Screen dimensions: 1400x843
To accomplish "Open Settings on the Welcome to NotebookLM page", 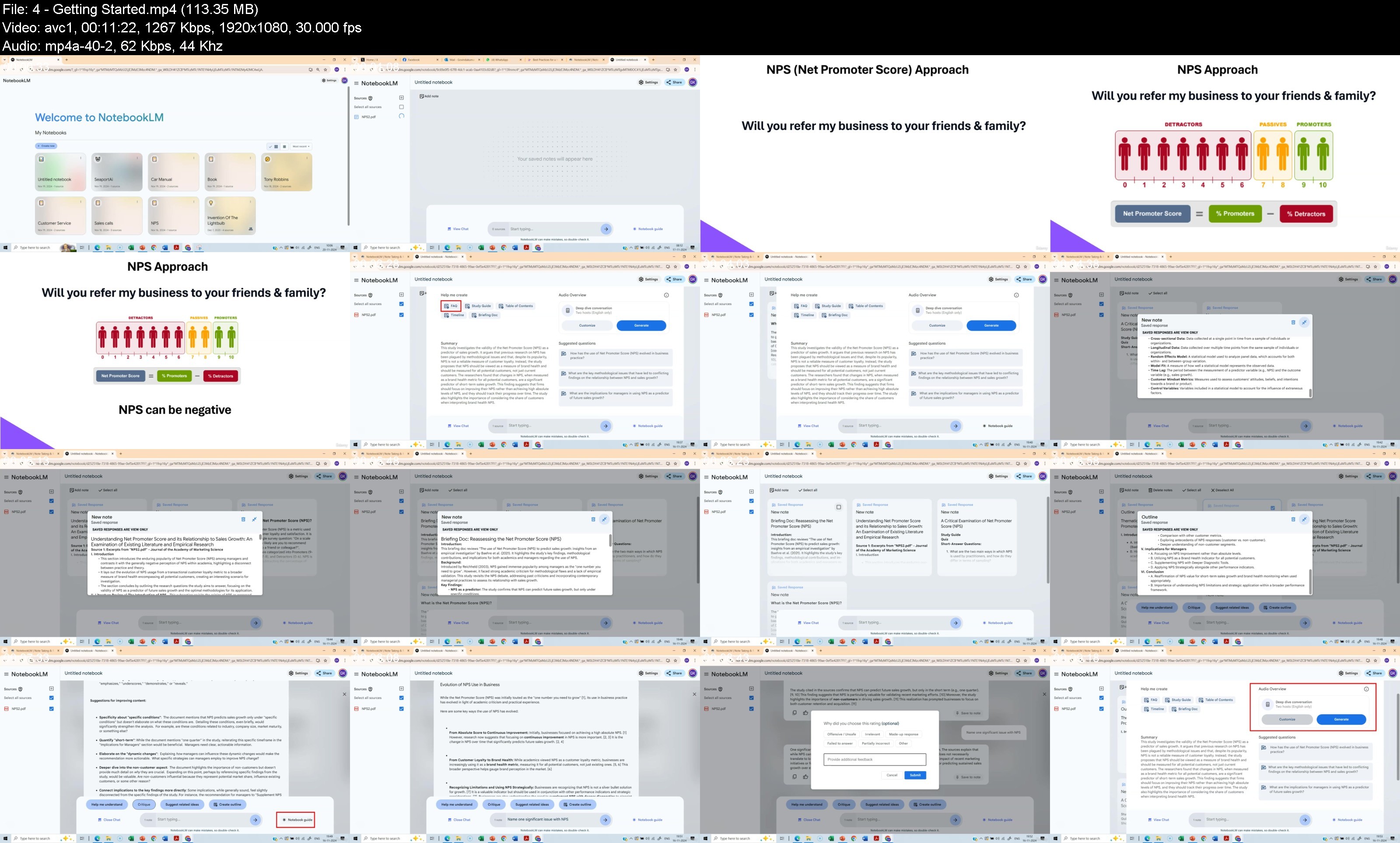I will (x=329, y=81).
